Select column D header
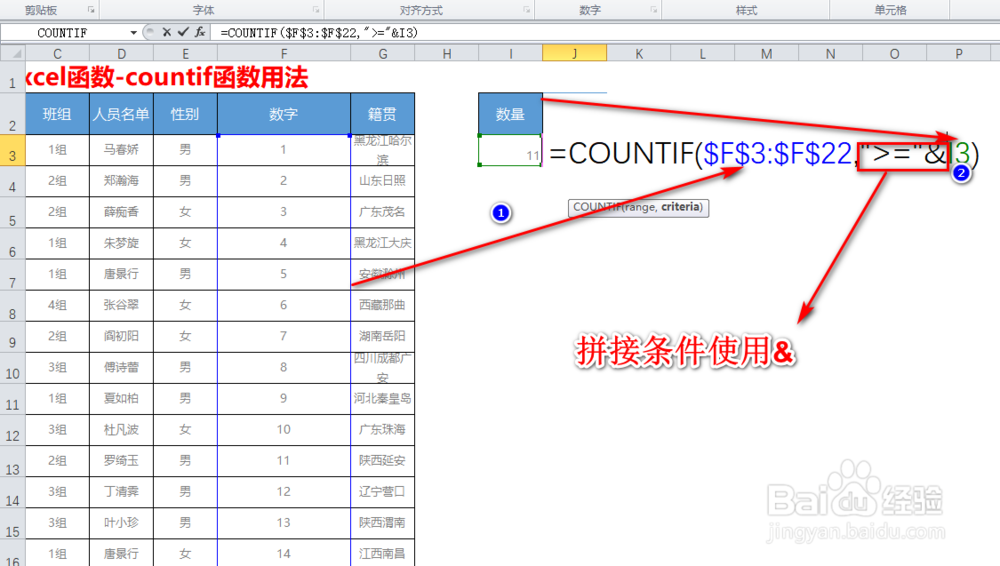1000x566 pixels. click(121, 54)
